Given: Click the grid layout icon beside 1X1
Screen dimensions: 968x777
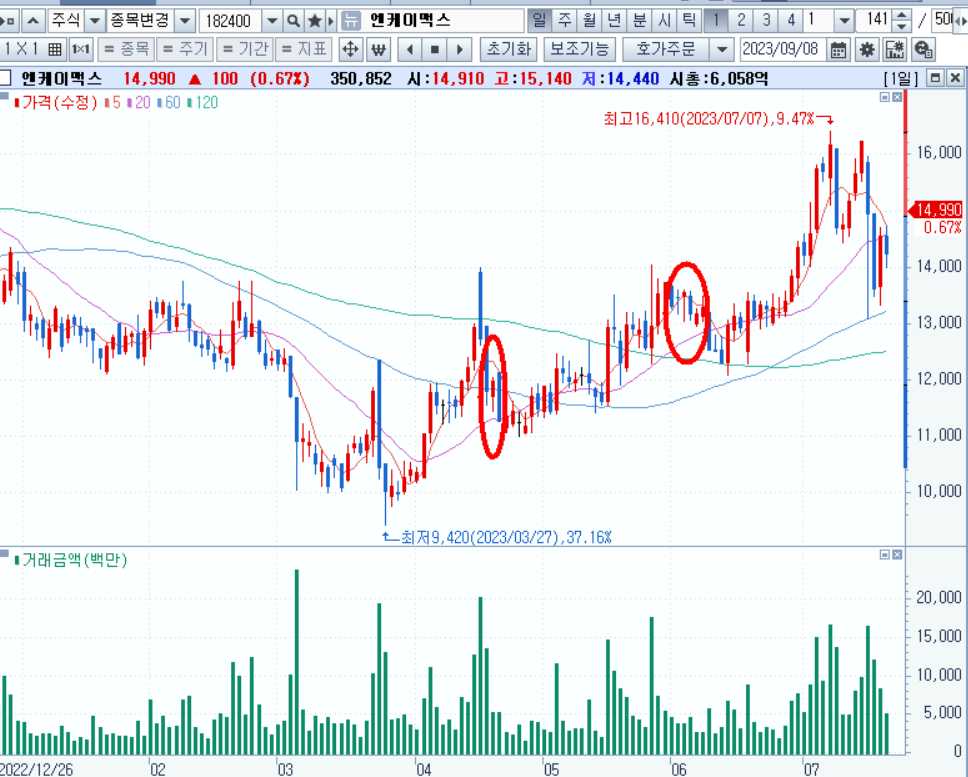Looking at the screenshot, I should pos(55,49).
